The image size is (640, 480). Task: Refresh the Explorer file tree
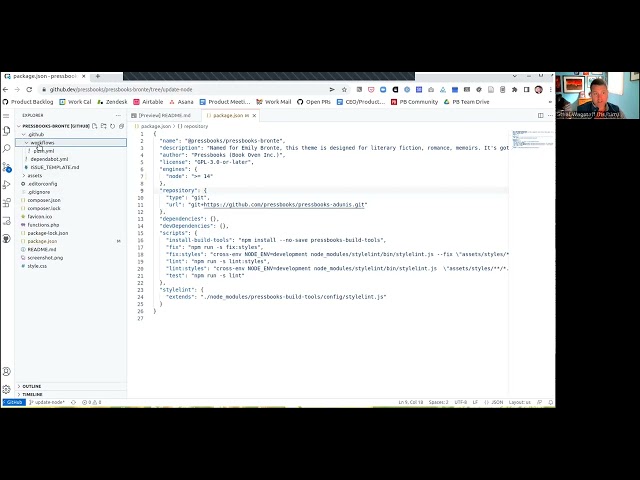pos(113,126)
